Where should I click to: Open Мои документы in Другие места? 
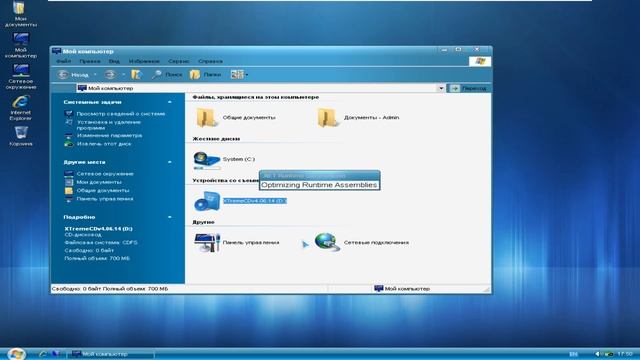click(x=99, y=182)
